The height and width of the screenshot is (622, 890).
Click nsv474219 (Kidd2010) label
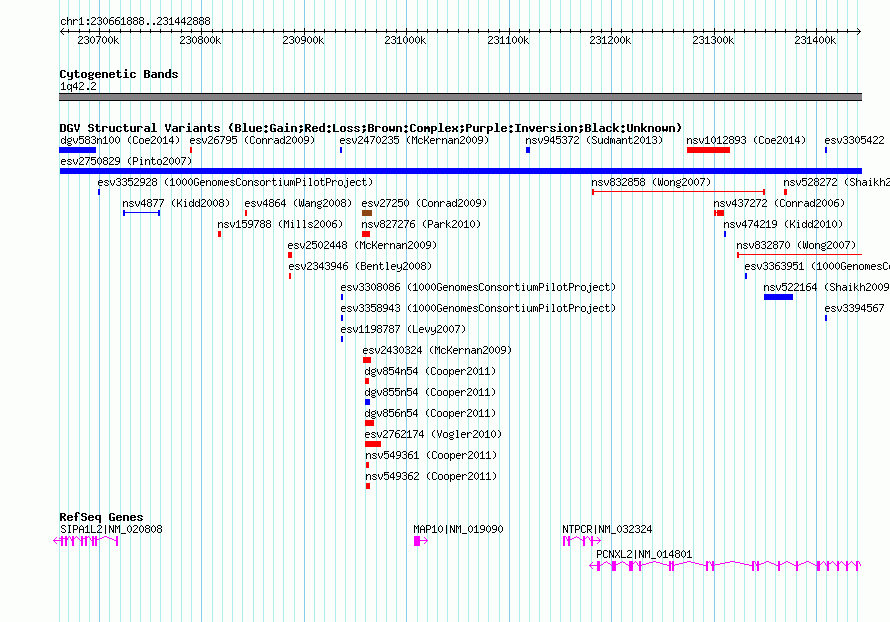pos(783,224)
